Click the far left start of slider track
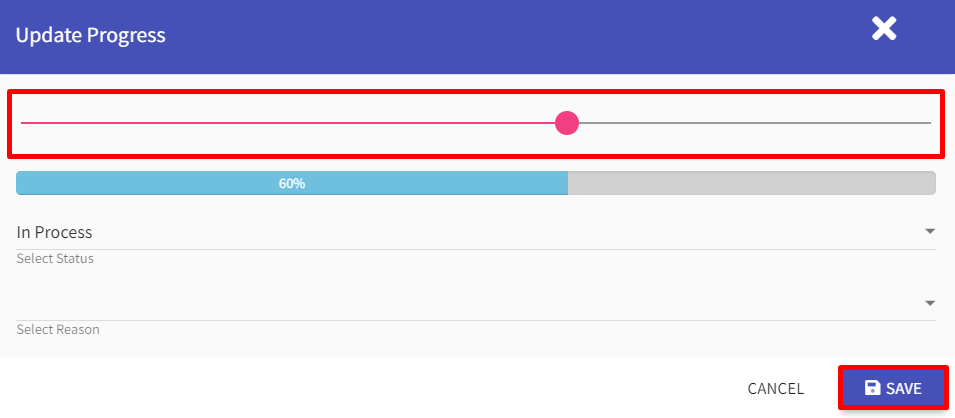The height and width of the screenshot is (418, 955). coord(23,123)
